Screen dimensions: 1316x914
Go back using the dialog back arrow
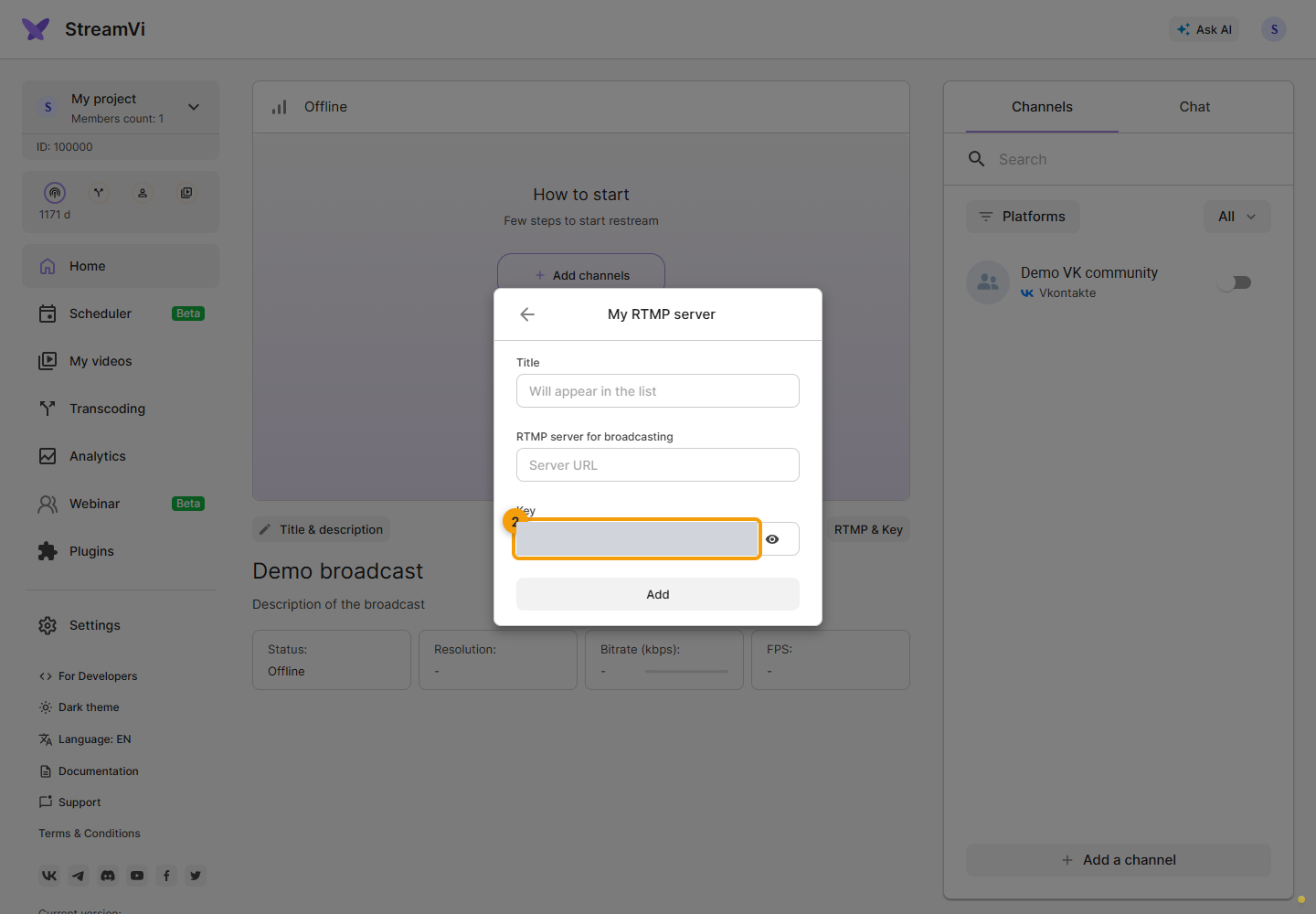coord(527,314)
